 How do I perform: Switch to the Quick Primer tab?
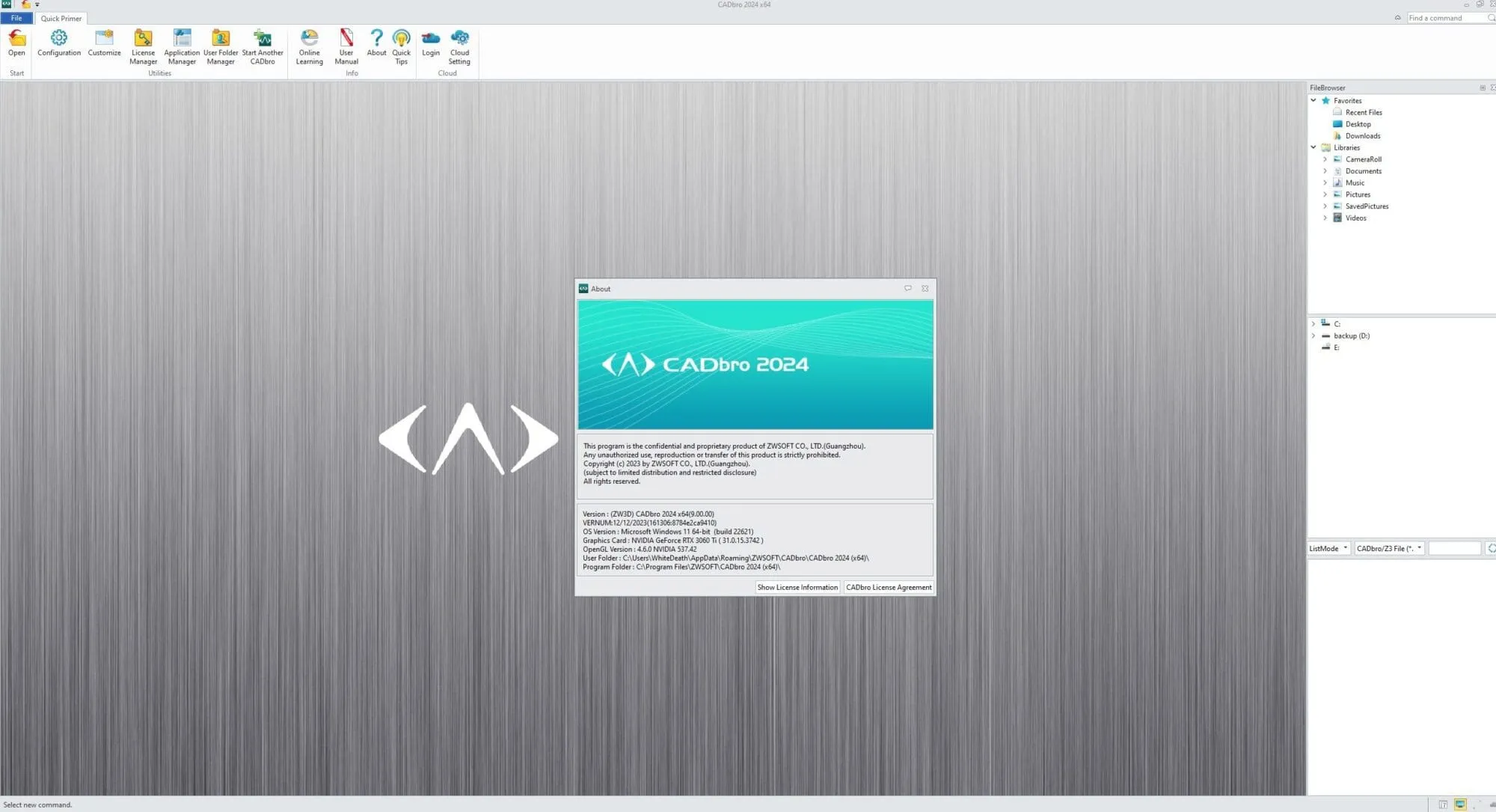[60, 18]
